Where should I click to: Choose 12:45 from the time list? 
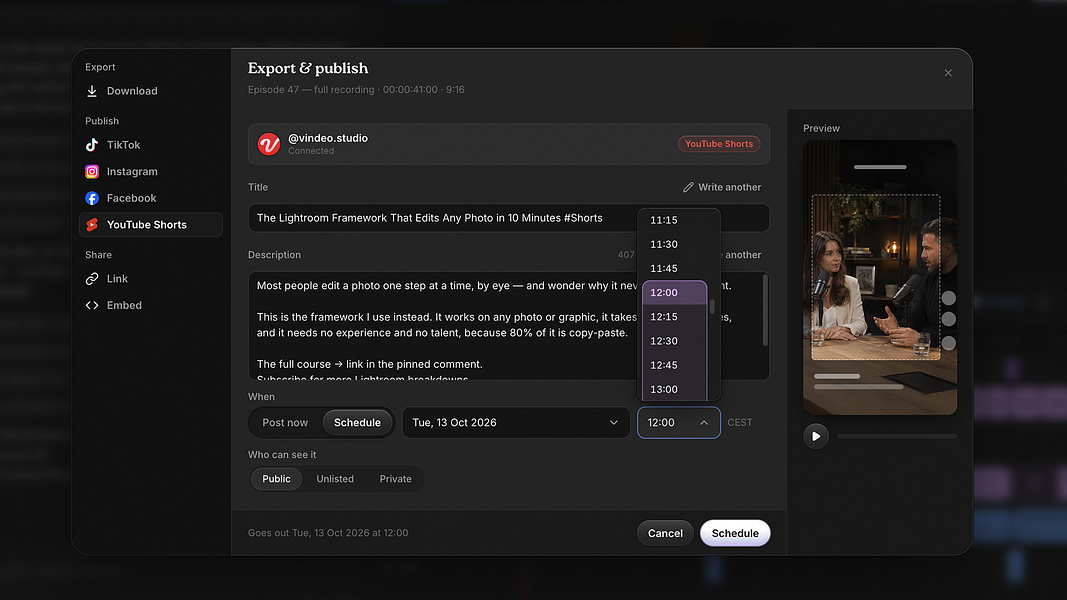(675, 365)
